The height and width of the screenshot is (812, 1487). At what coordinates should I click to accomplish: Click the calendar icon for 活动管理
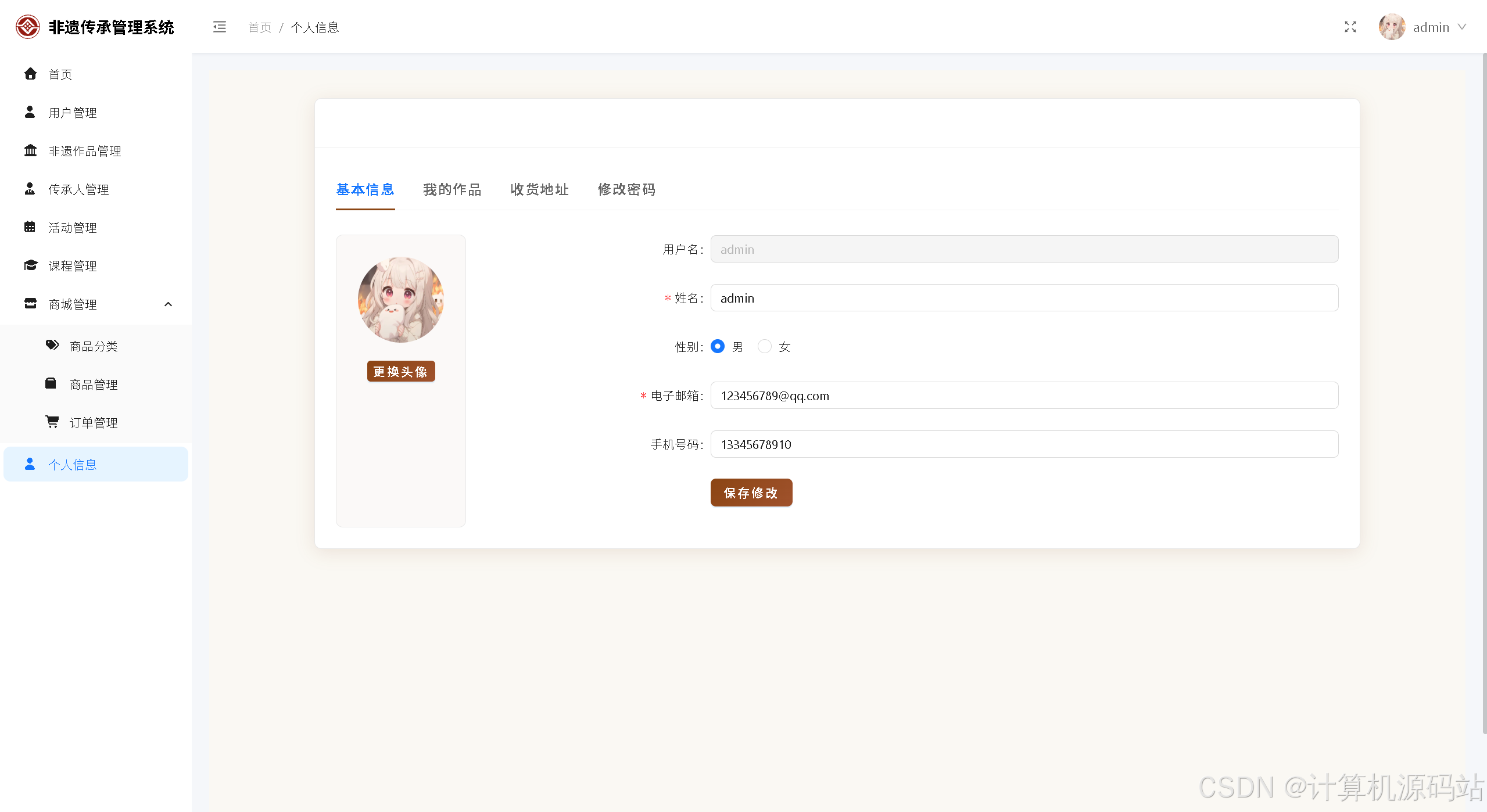30,227
